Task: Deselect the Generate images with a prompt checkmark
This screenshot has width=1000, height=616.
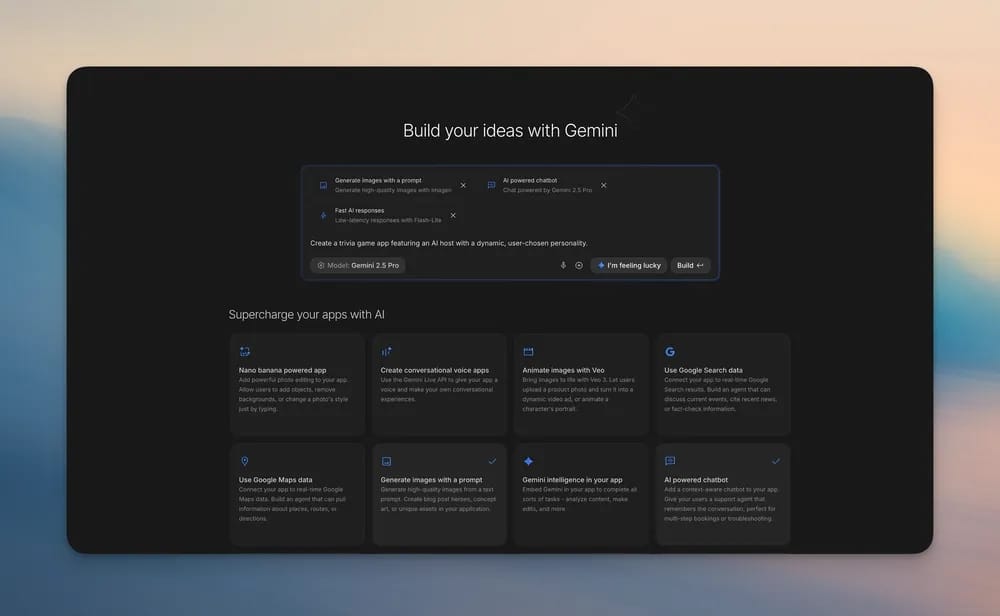Action: tap(491, 461)
